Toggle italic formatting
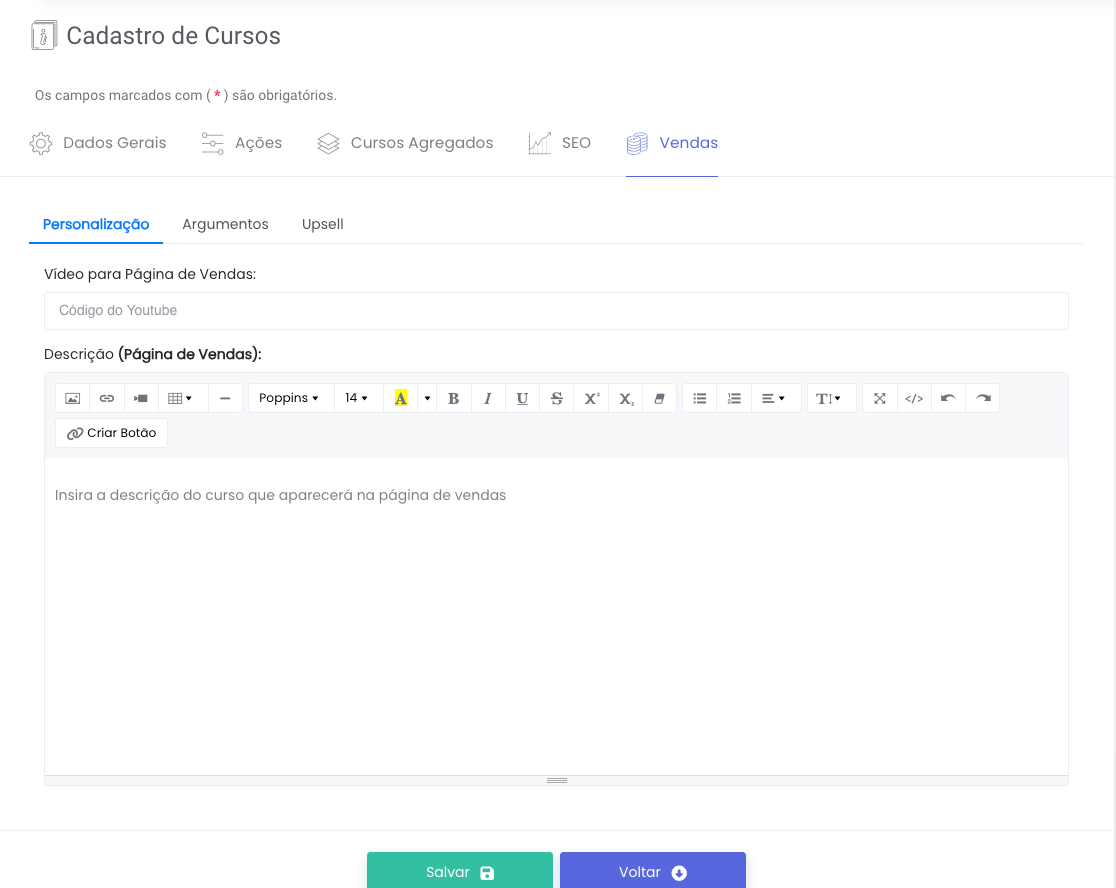 [x=488, y=398]
